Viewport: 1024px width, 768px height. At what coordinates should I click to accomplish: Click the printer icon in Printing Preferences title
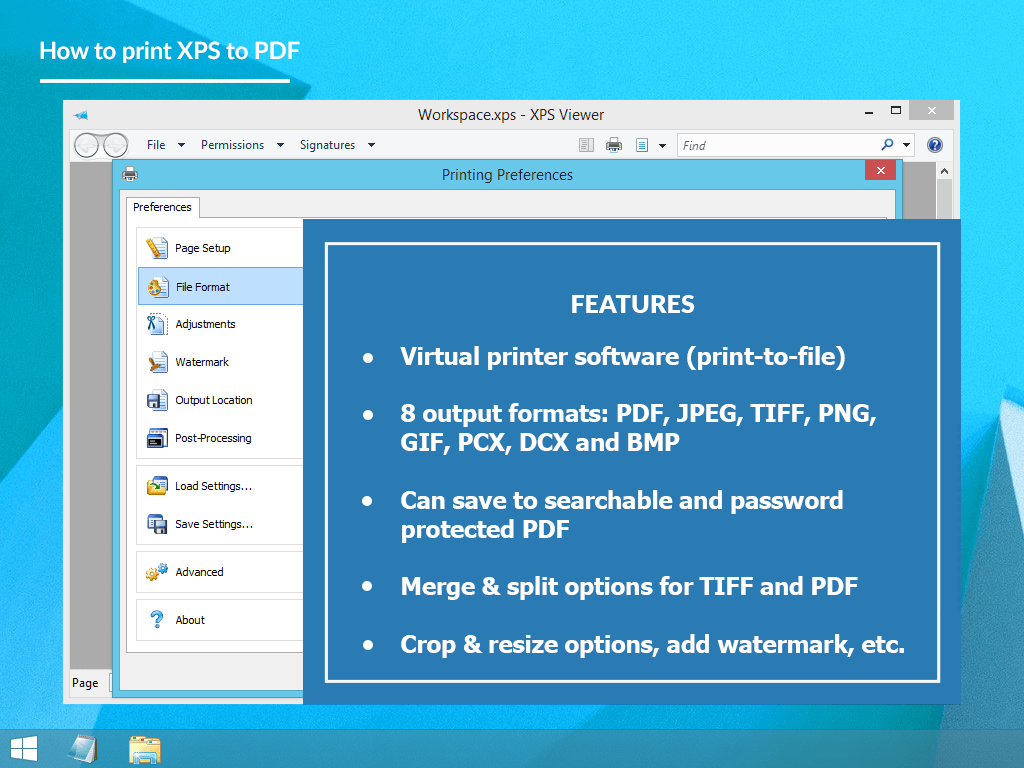tap(130, 174)
